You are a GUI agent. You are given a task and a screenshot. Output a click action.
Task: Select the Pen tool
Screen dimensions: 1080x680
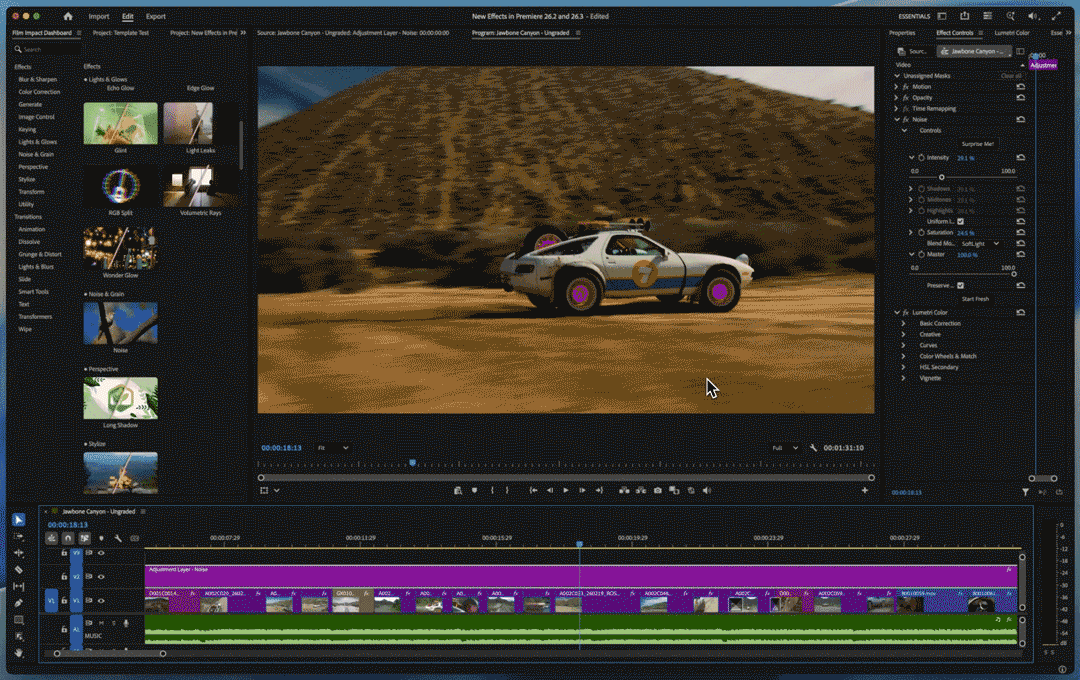point(19,603)
